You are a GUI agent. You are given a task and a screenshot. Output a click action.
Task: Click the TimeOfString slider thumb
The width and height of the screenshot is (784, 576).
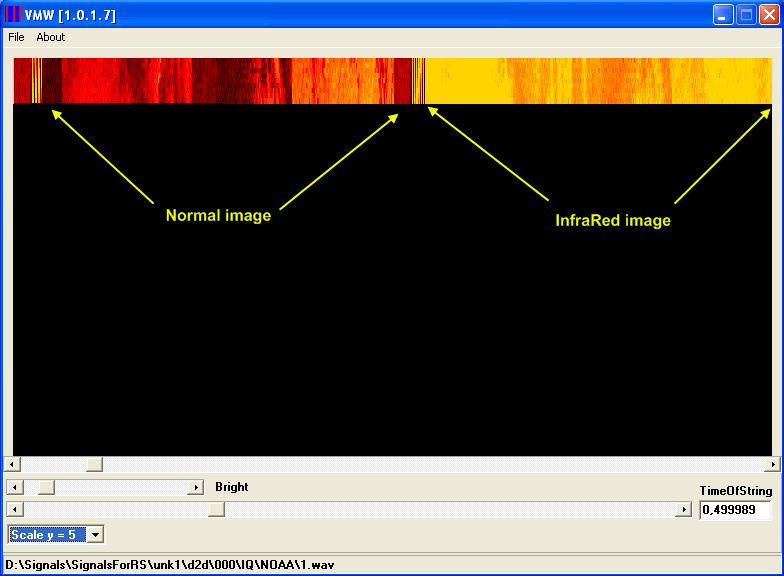coord(216,510)
